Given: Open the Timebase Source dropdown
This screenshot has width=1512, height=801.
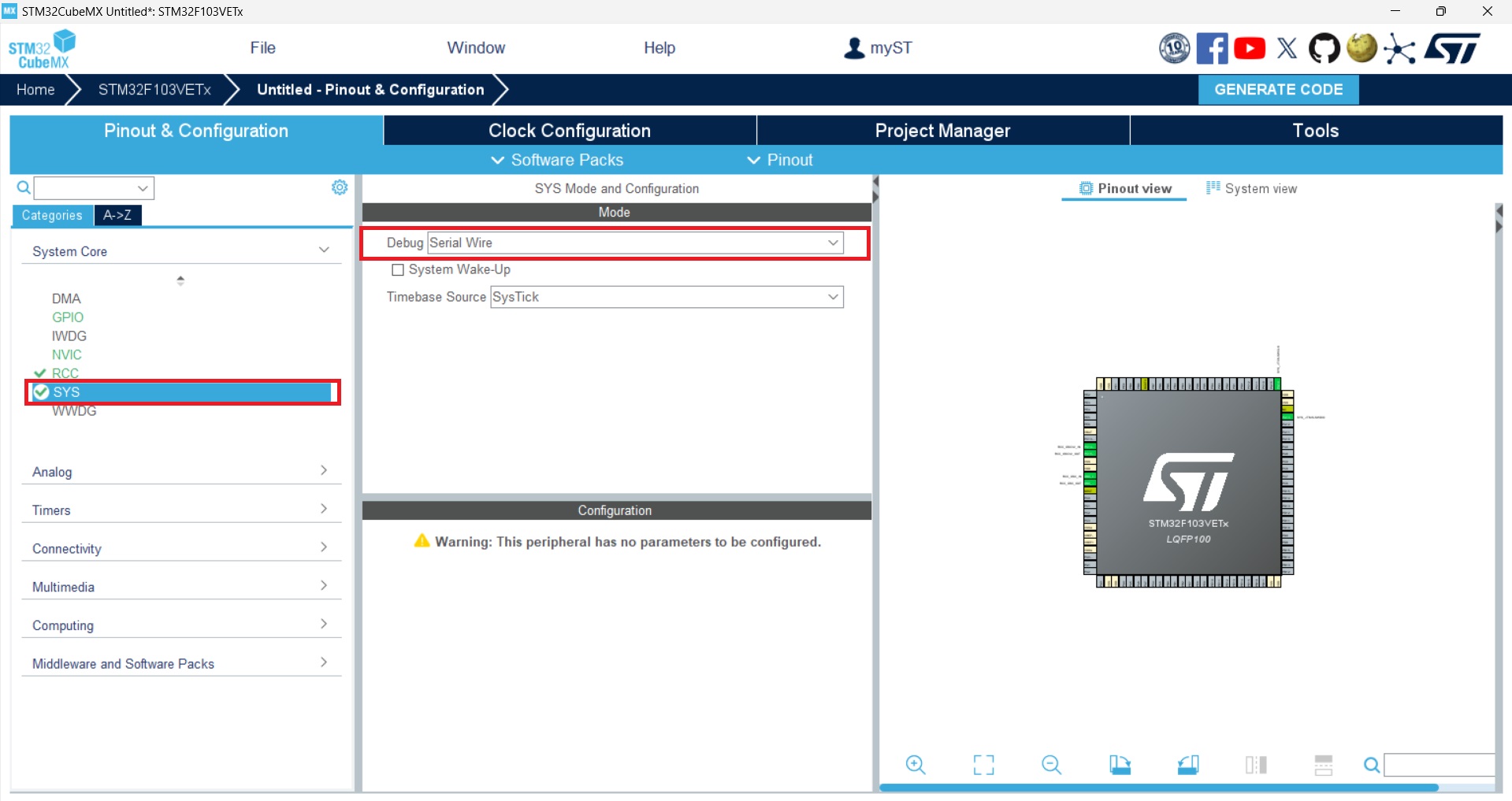Looking at the screenshot, I should click(x=667, y=297).
